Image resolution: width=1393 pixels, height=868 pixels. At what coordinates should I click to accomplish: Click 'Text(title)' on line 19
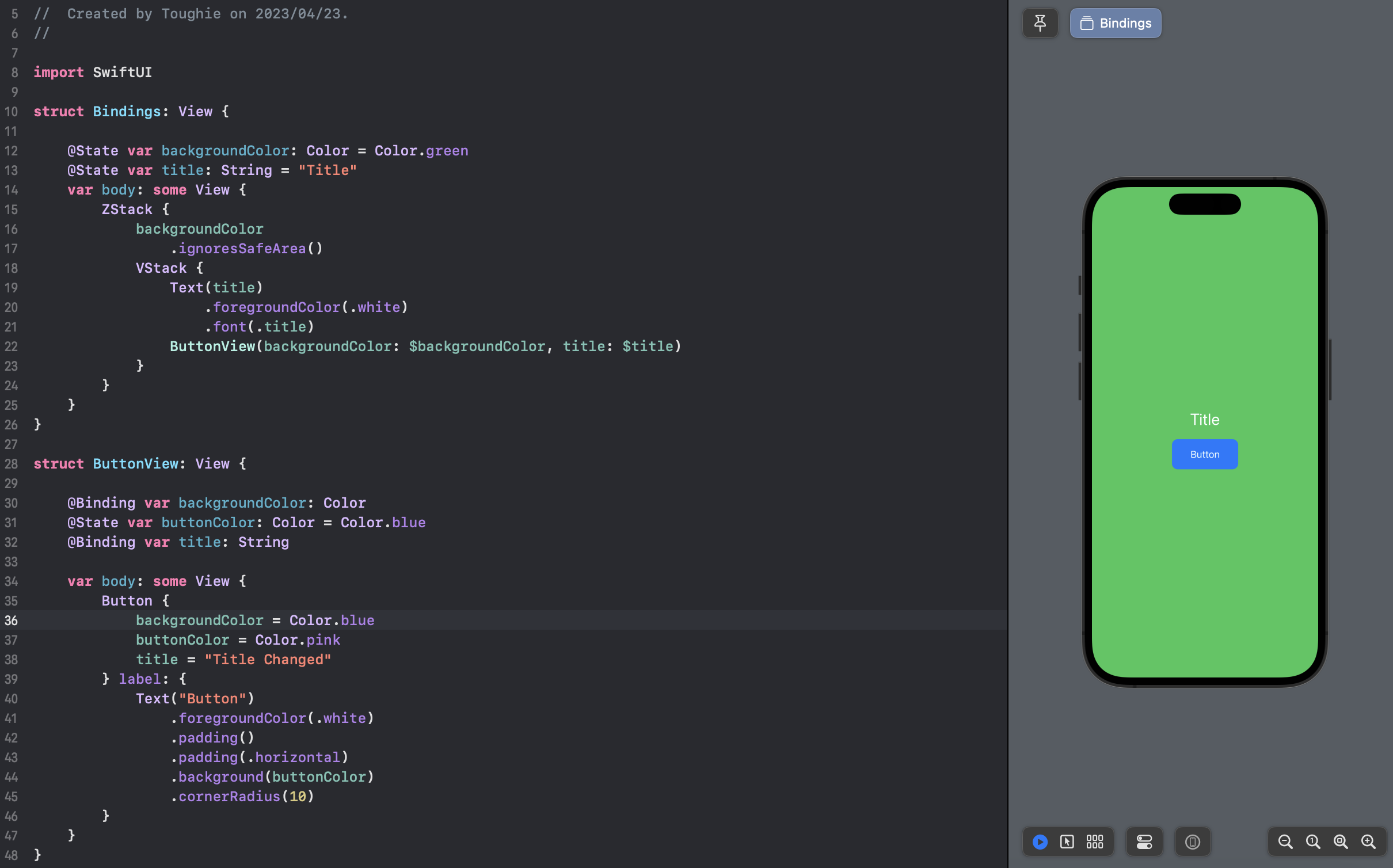click(x=216, y=288)
